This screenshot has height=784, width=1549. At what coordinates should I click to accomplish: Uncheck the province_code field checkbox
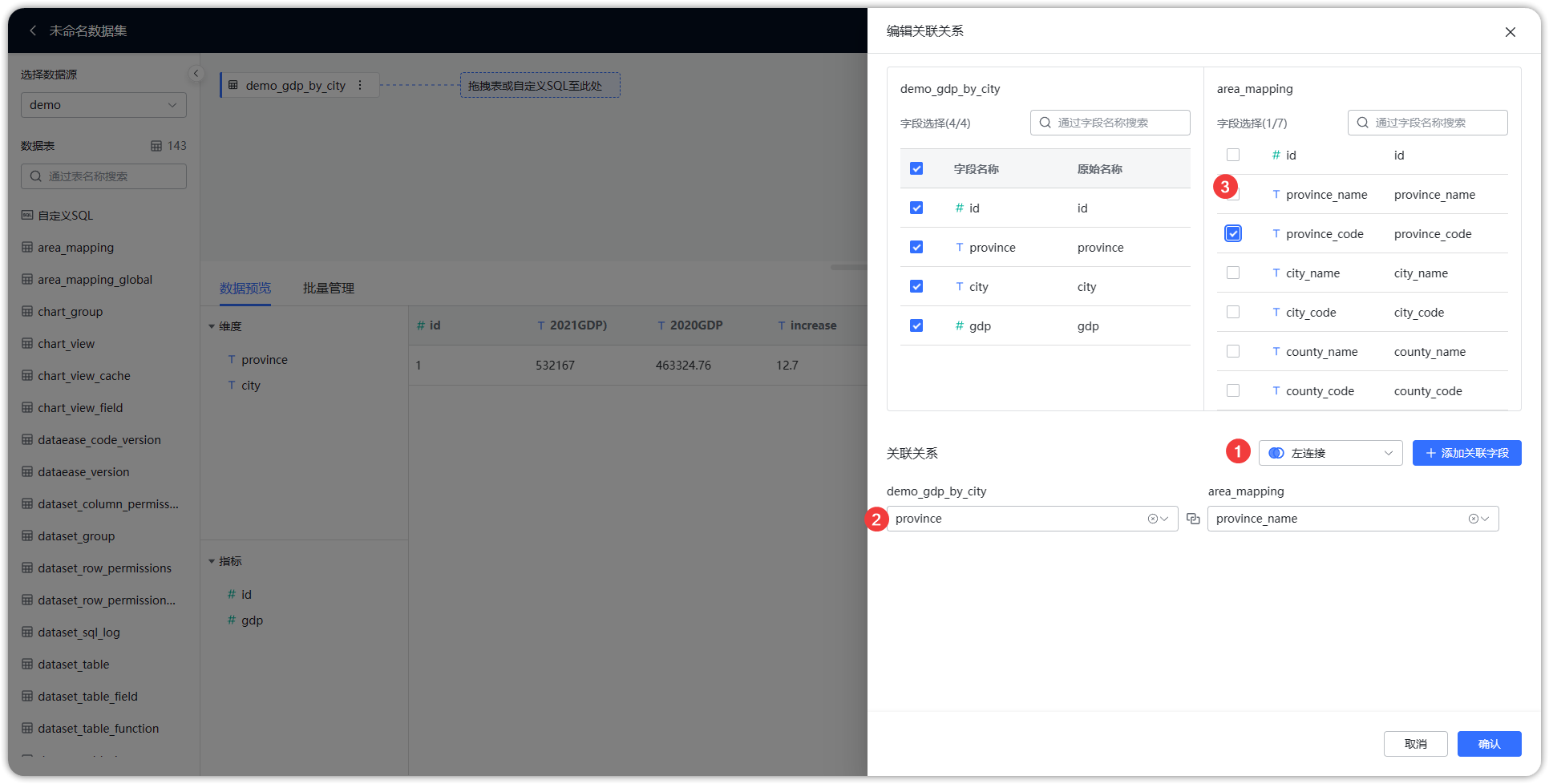tap(1232, 233)
